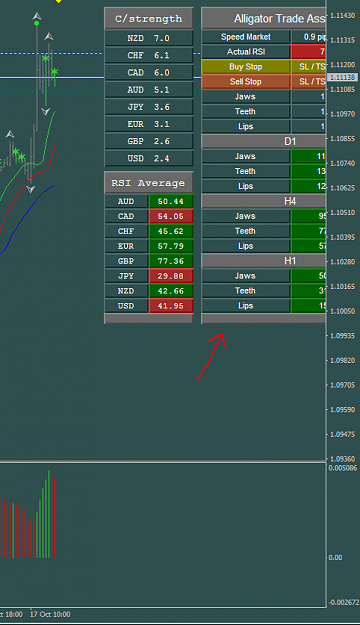Click the highlighted 1.11138 current price label
Image resolution: width=360 pixels, height=625 pixels.
point(342,77)
